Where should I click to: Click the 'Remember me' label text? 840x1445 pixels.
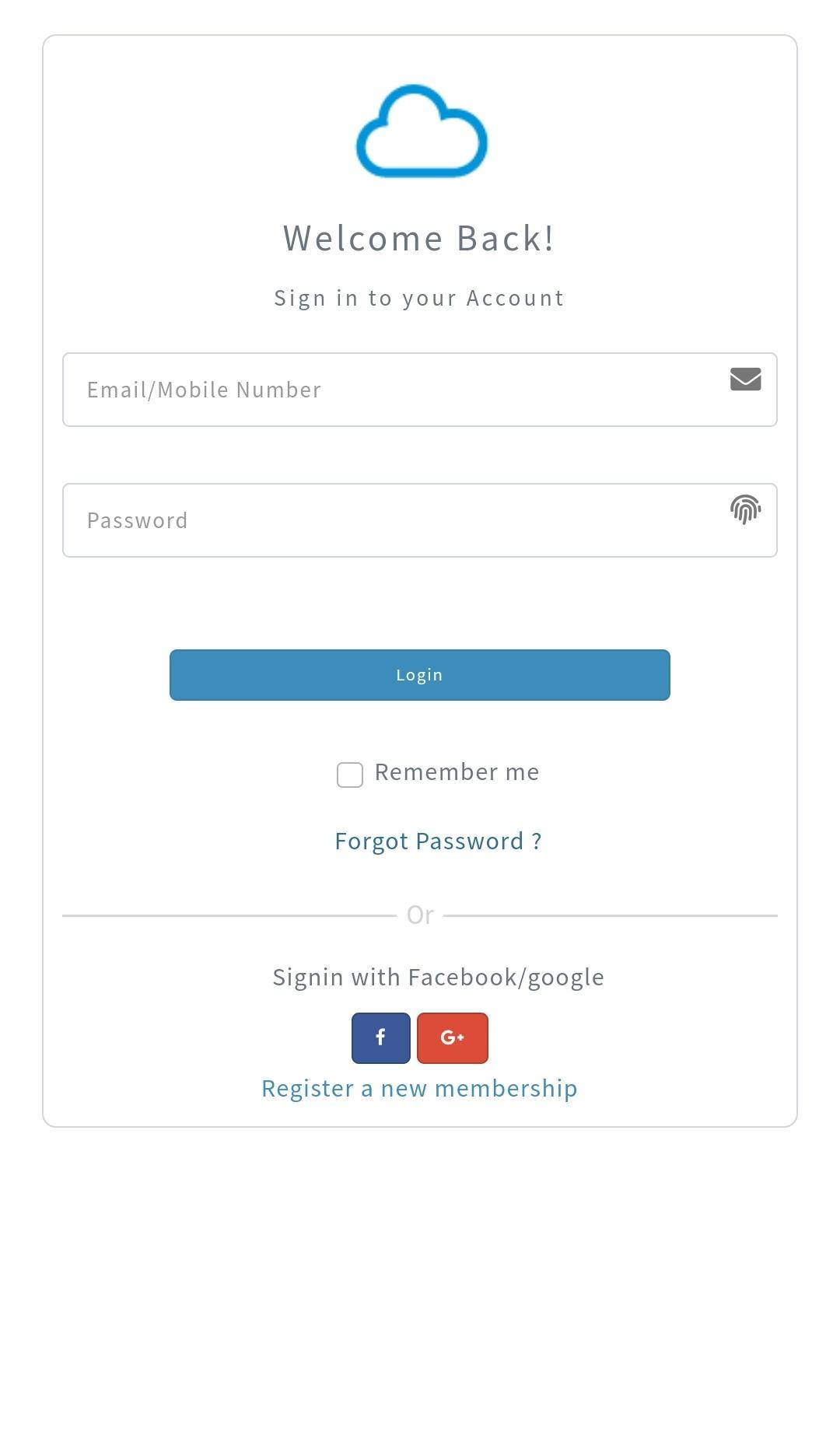(457, 772)
